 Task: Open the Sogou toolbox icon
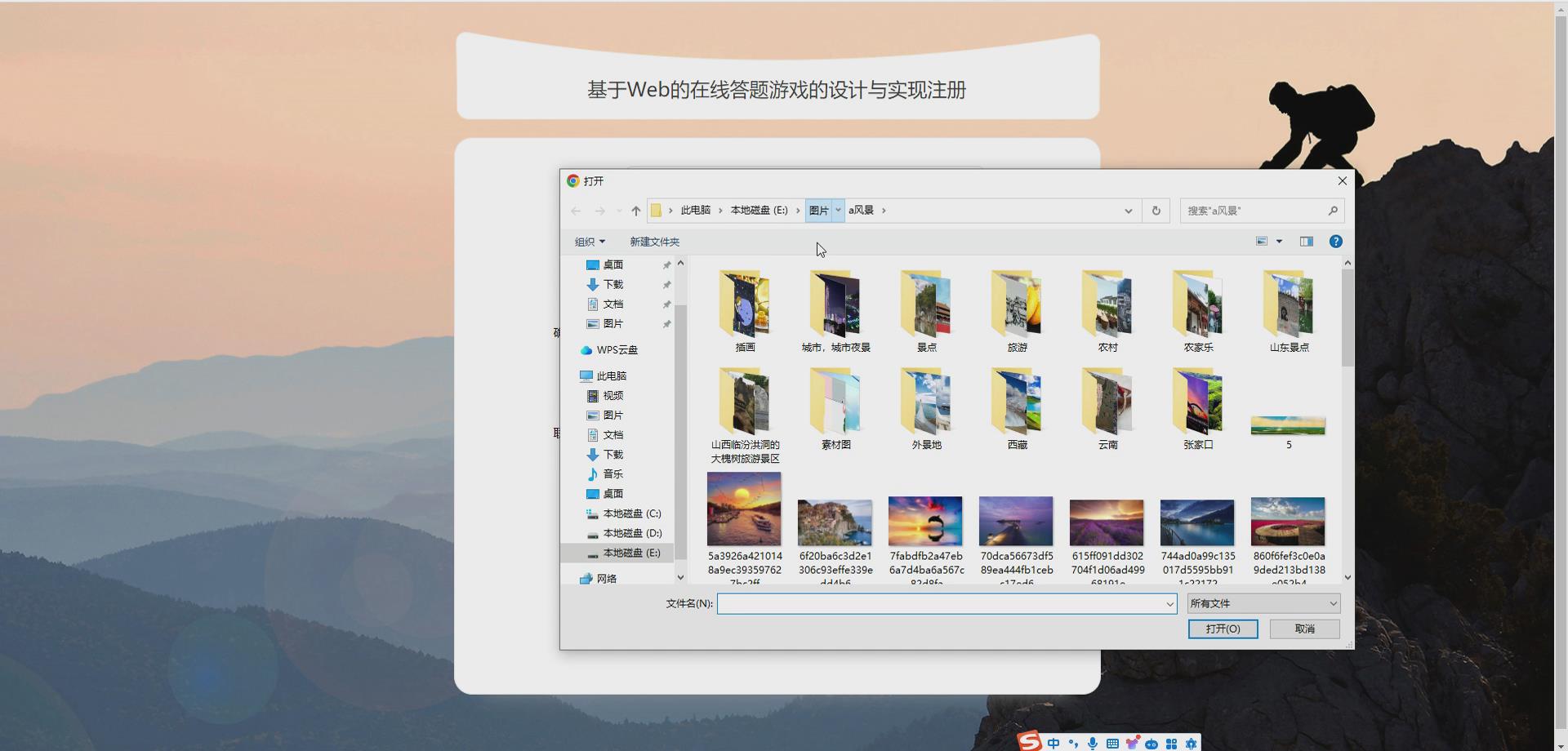1171,743
